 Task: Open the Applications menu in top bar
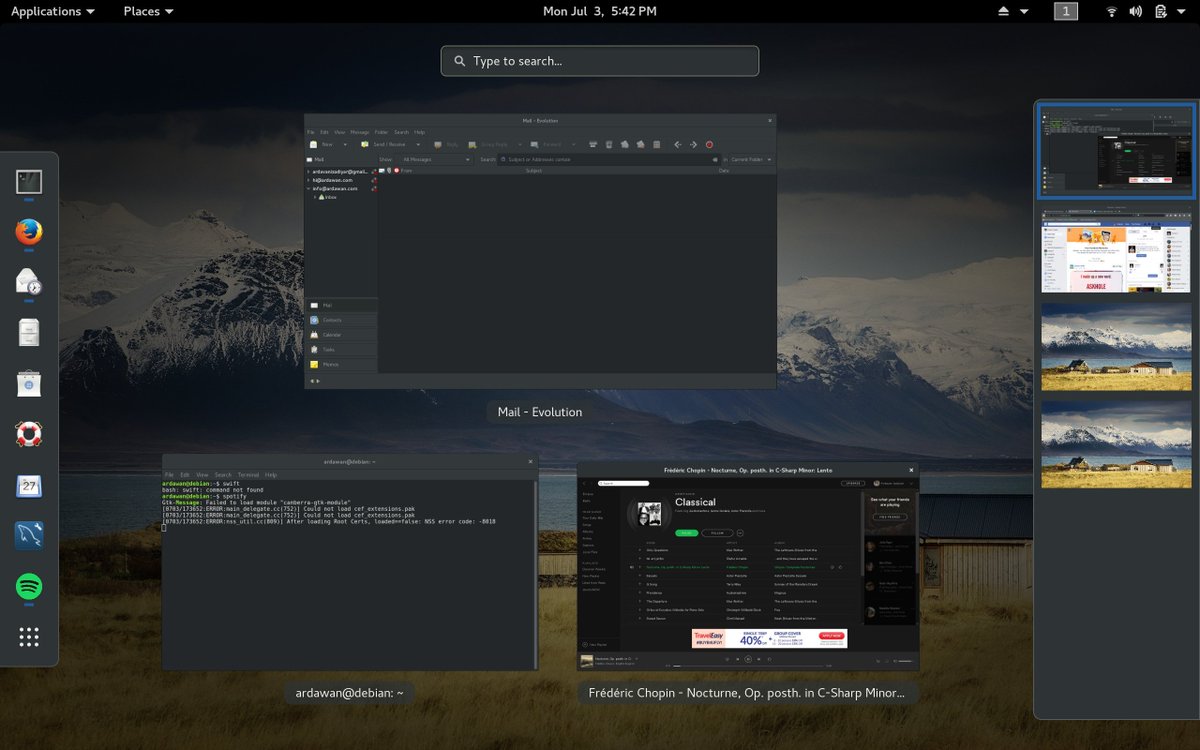click(53, 11)
